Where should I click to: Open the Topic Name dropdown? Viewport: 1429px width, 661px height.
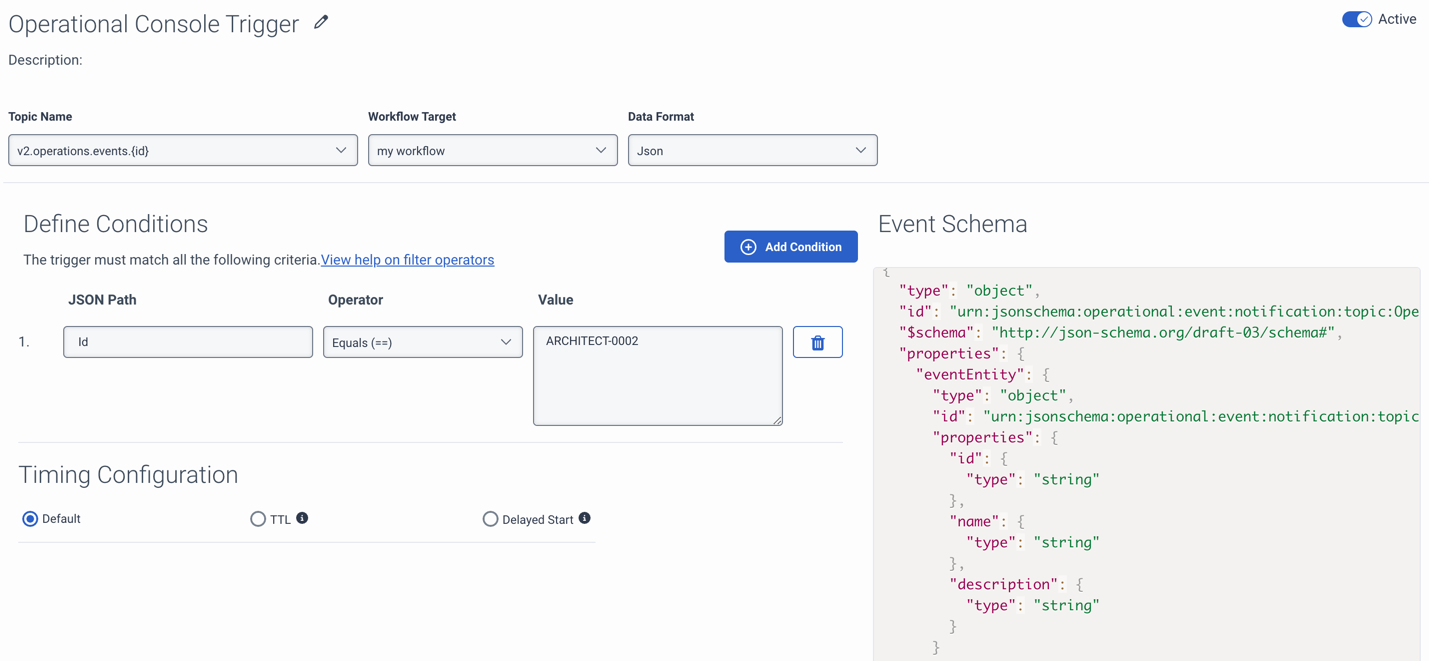(x=182, y=150)
